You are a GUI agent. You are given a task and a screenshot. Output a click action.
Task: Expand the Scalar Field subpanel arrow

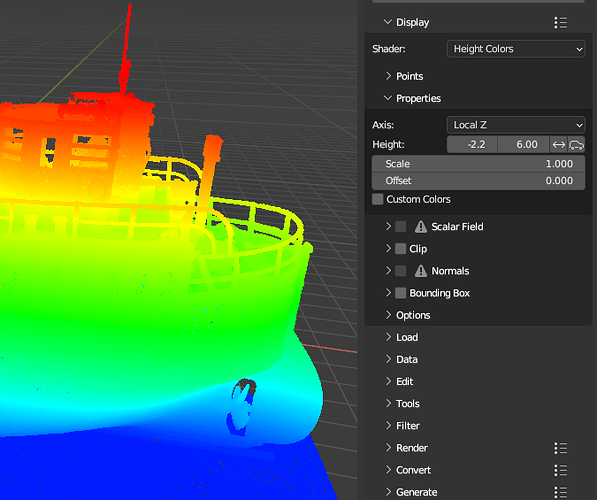click(388, 226)
